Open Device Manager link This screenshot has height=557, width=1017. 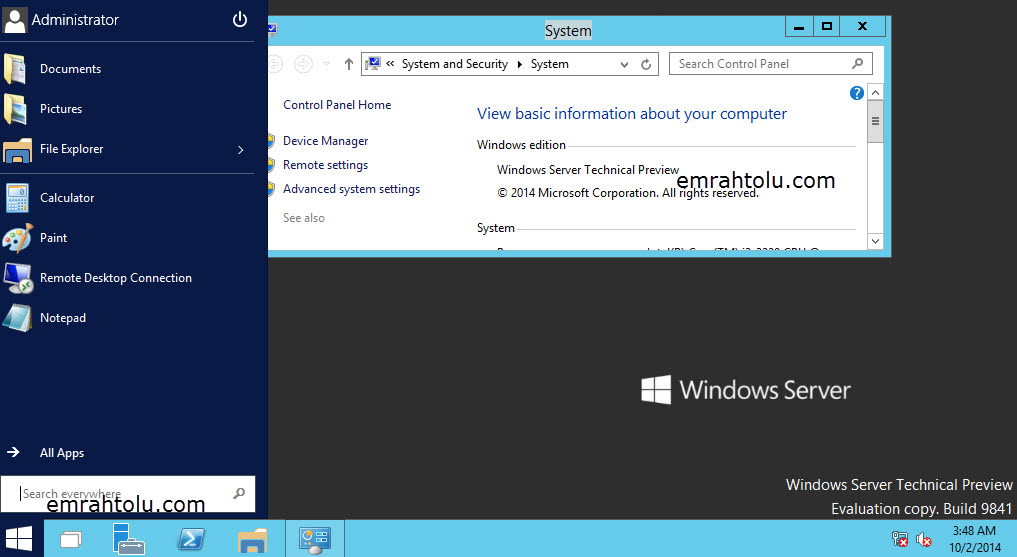(326, 141)
